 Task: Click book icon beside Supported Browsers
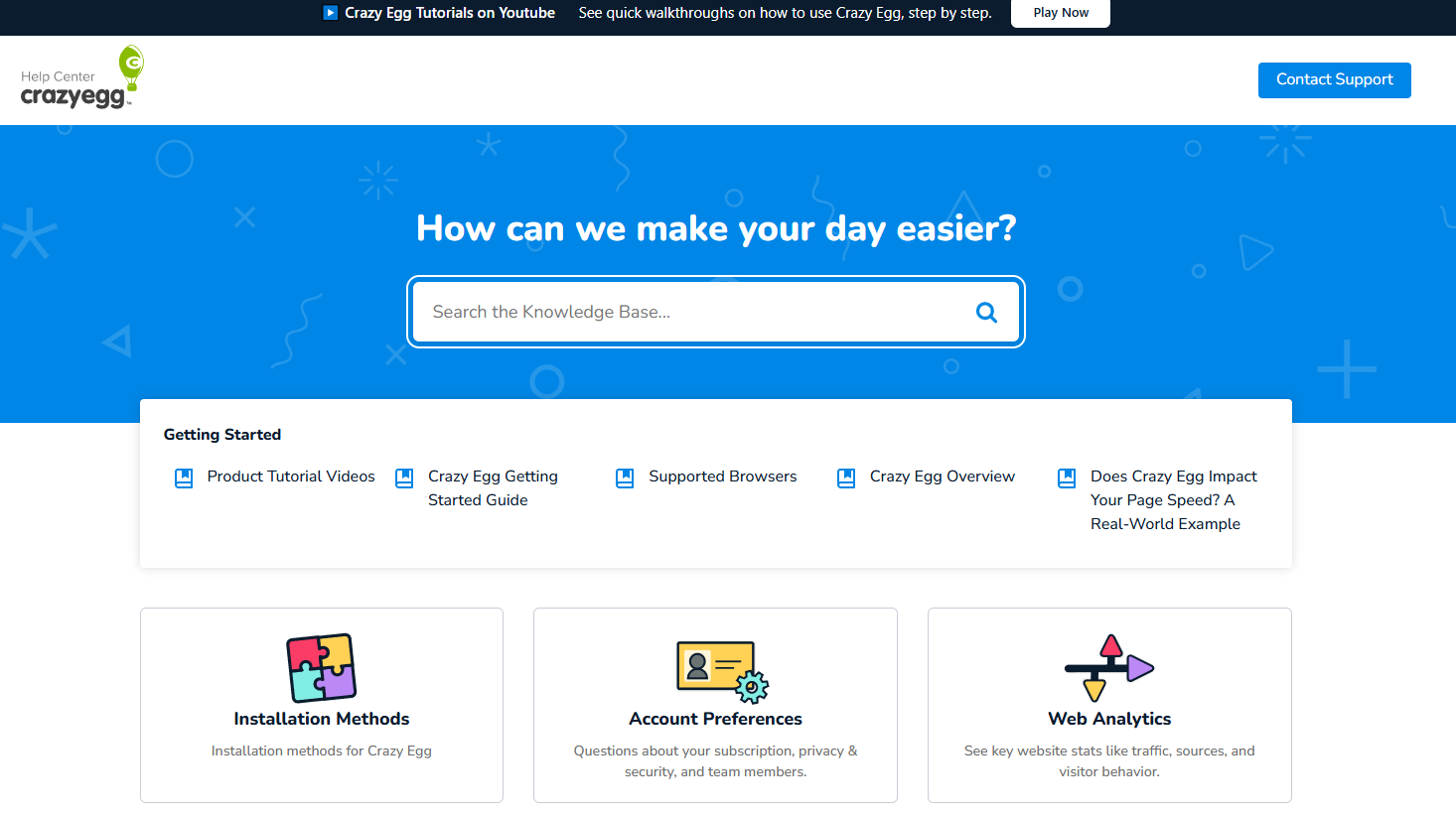tap(625, 477)
